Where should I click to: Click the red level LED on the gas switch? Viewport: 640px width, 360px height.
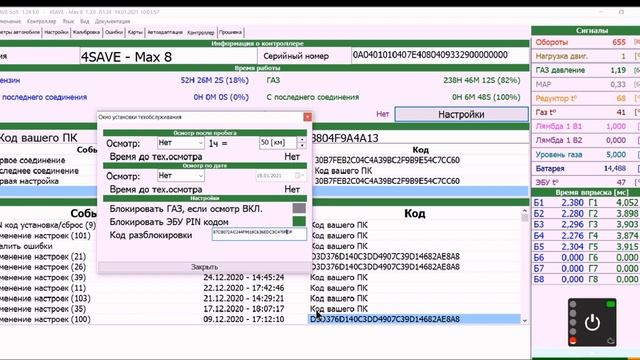click(x=573, y=340)
